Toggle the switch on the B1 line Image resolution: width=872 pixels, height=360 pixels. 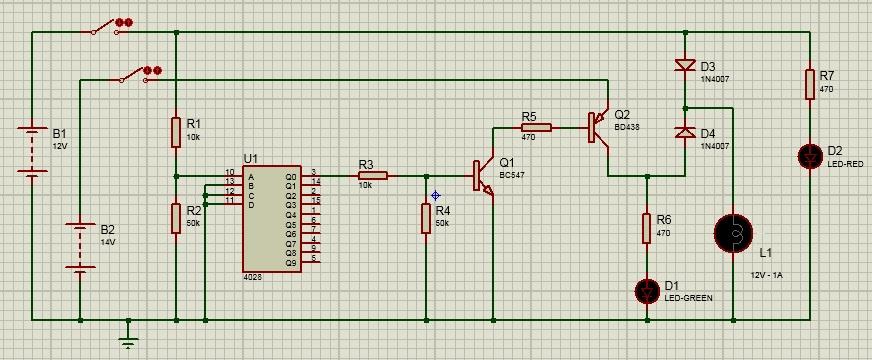[x=109, y=27]
